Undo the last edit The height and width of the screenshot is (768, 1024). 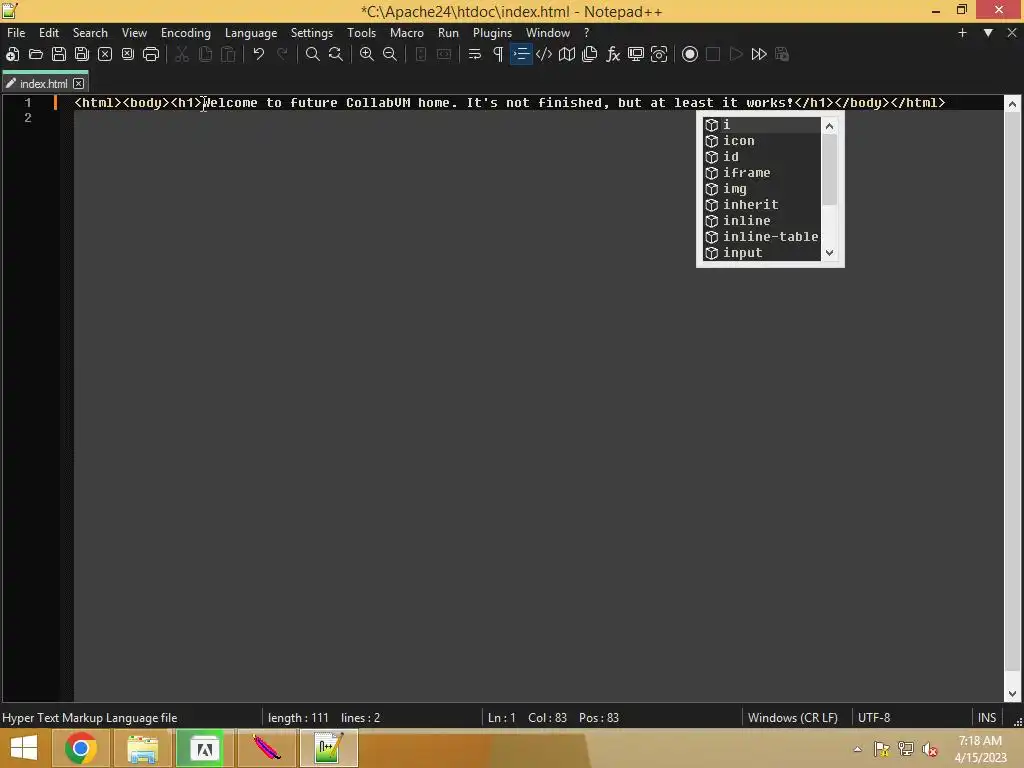click(259, 54)
